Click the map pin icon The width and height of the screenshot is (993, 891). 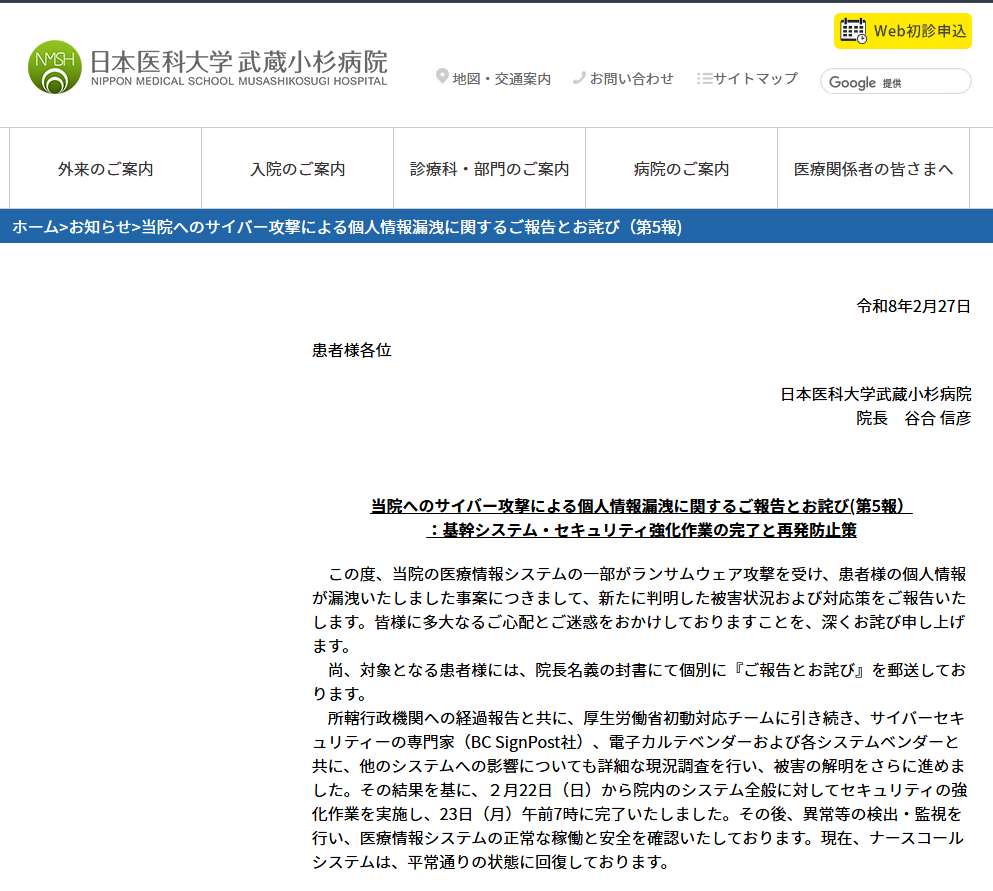tap(442, 78)
